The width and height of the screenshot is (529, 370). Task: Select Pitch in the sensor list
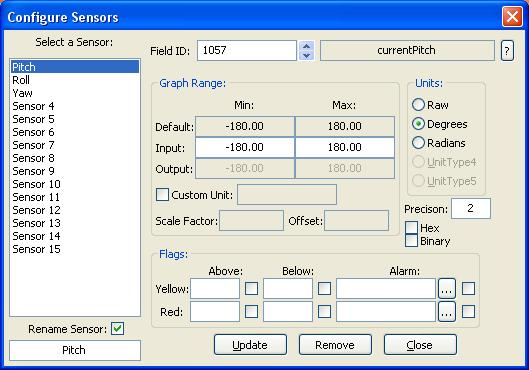pyautogui.click(x=75, y=67)
